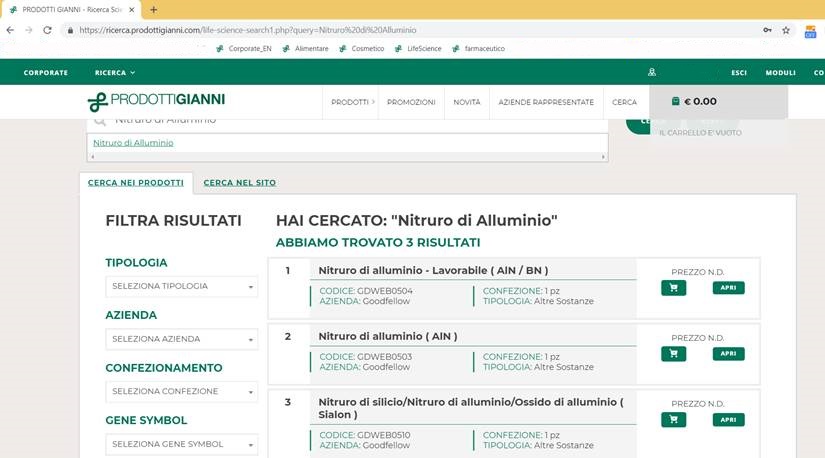Open the Seleziona Tipologia dropdown
This screenshot has width=825, height=458.
coord(181,286)
